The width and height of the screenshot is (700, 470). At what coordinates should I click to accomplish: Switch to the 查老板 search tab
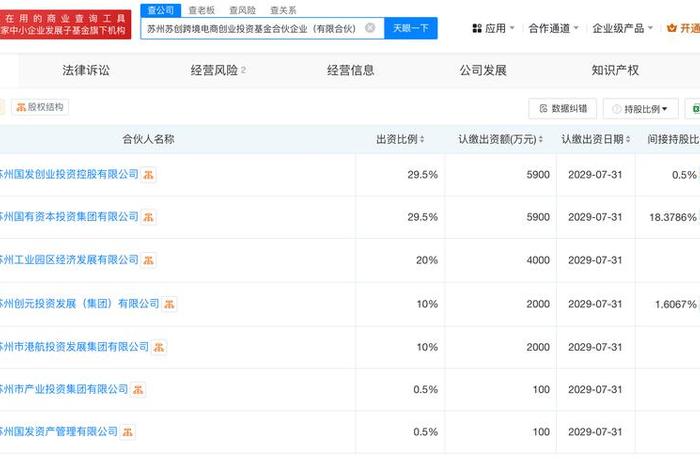202,10
